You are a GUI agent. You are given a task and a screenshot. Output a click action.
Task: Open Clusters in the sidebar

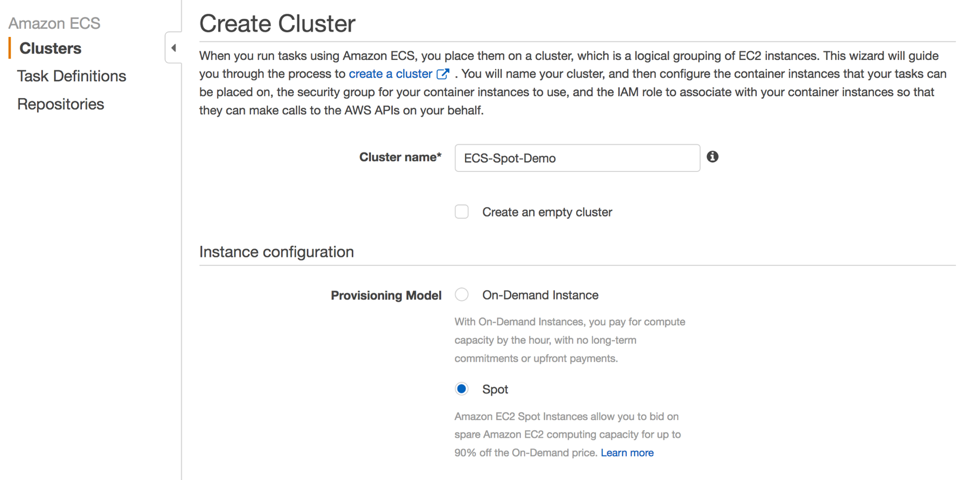click(50, 48)
